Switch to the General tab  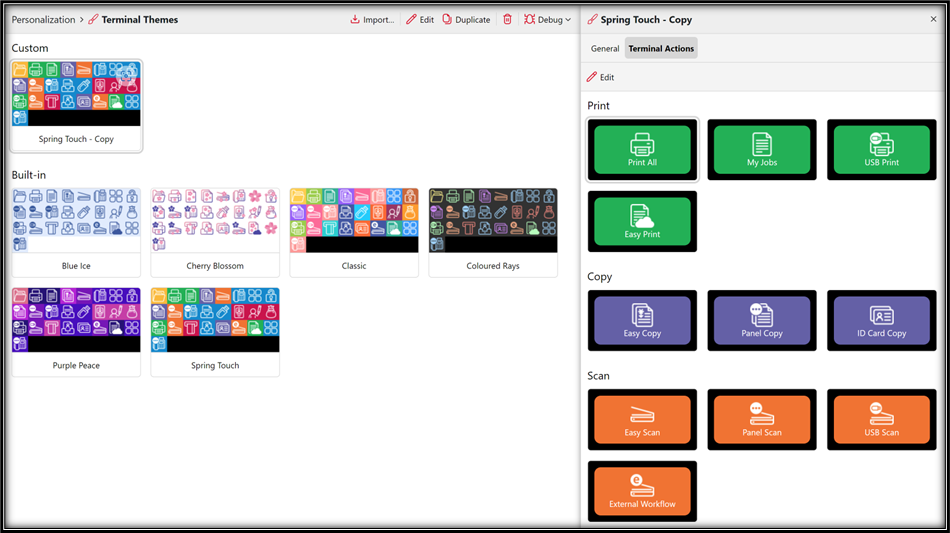click(x=604, y=48)
